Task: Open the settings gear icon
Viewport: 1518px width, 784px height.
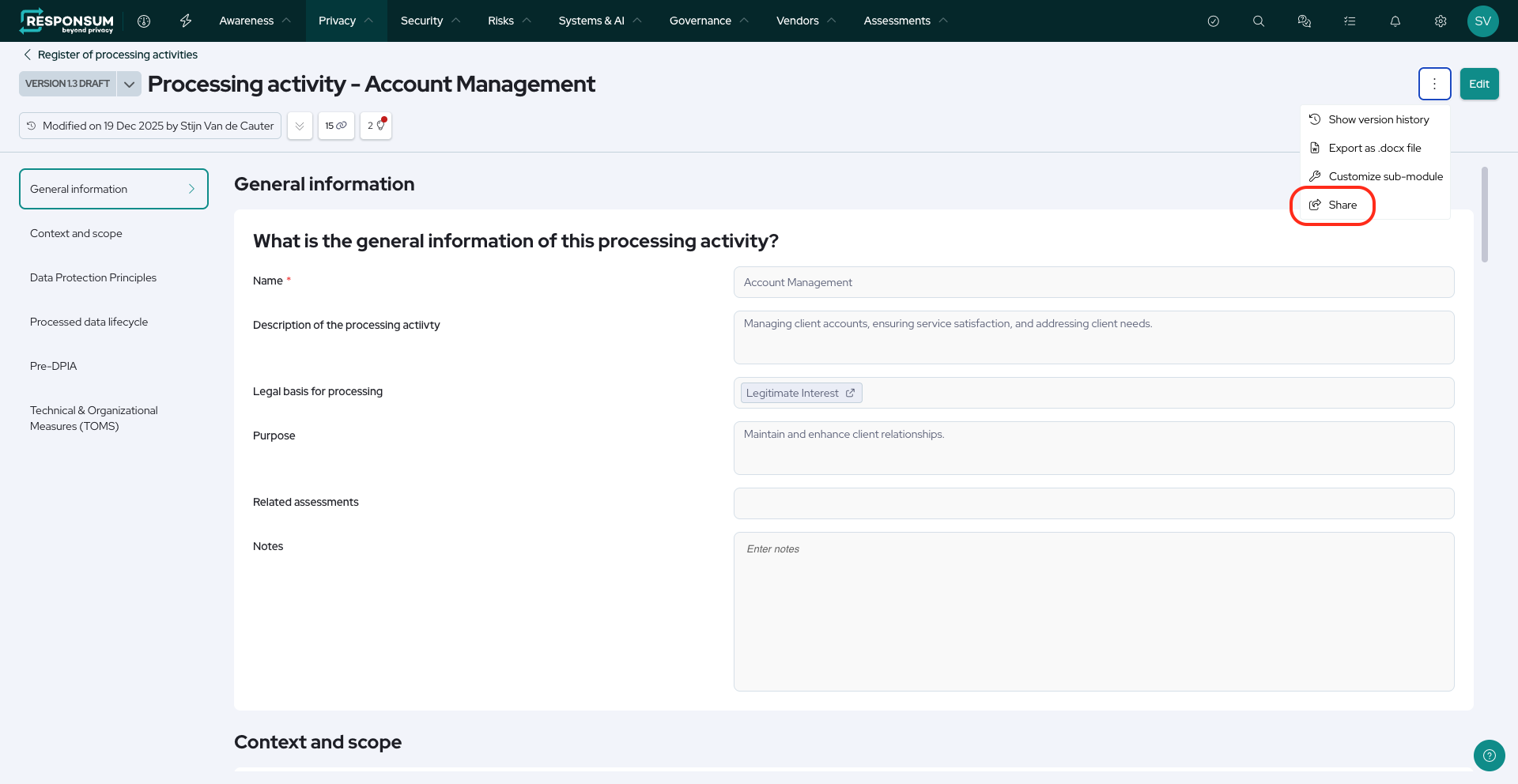Action: (x=1441, y=21)
